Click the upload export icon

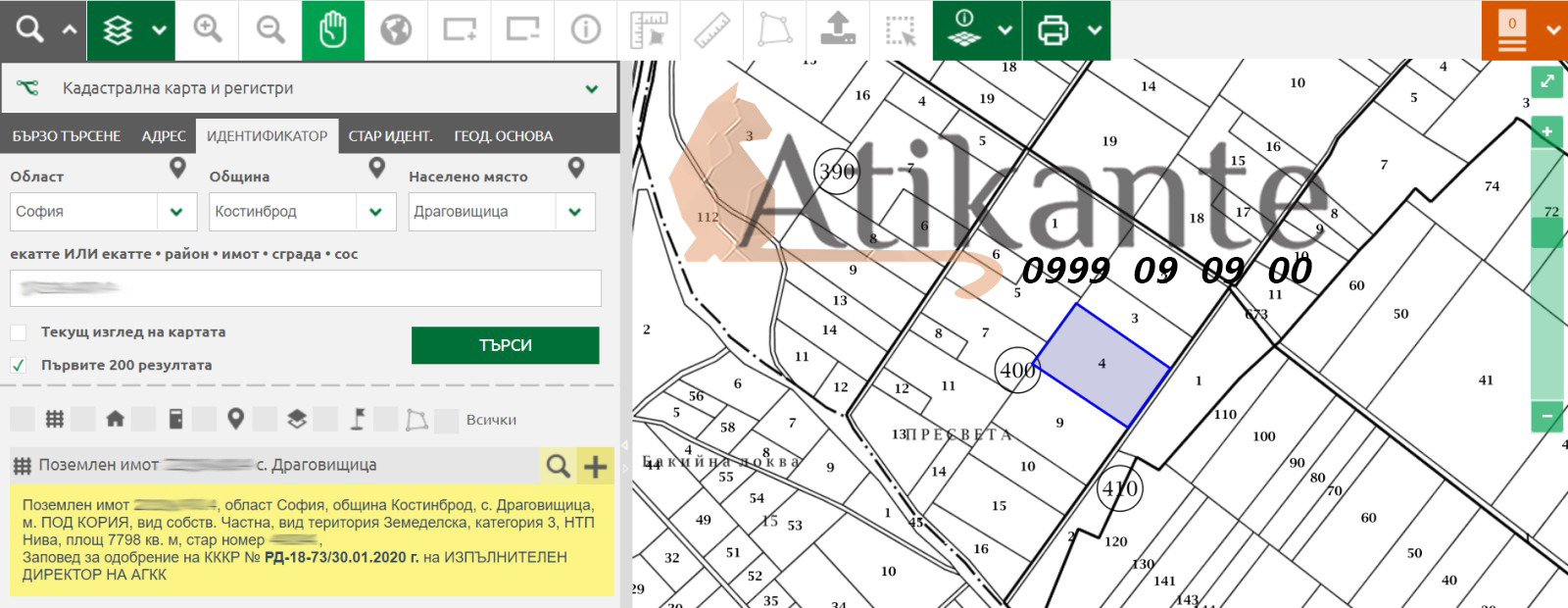(x=838, y=30)
